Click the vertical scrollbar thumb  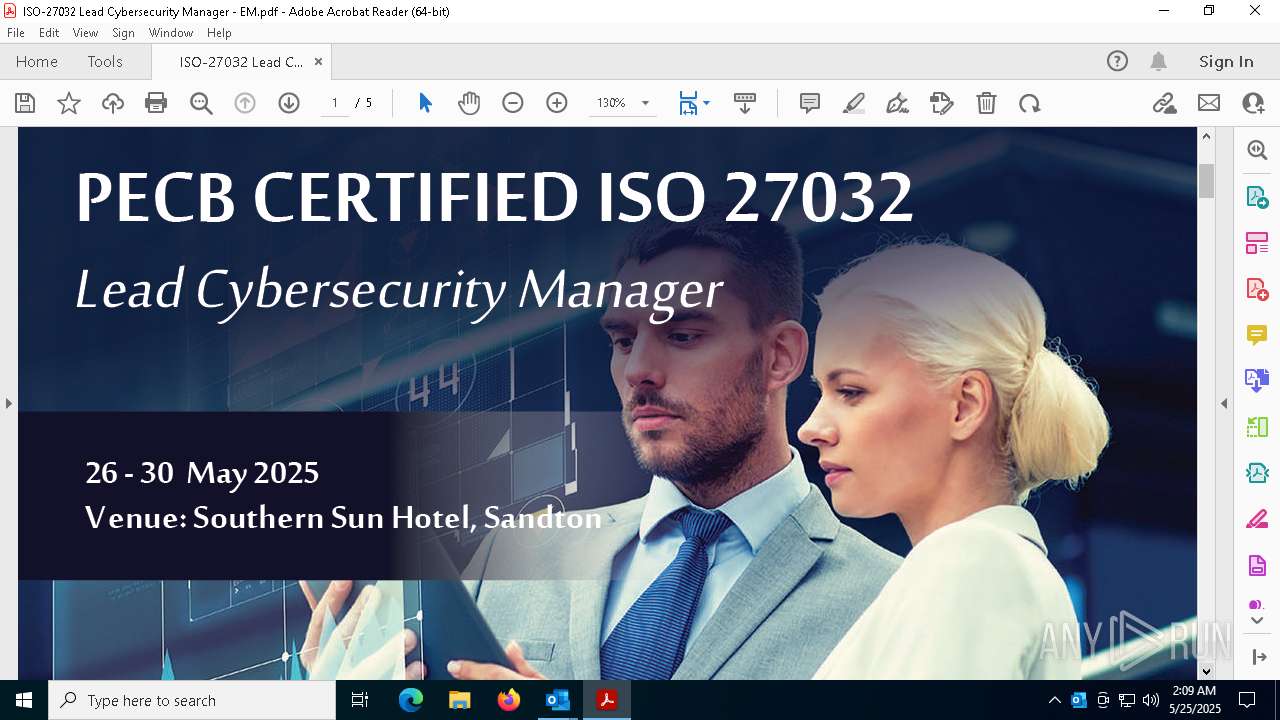(x=1206, y=181)
